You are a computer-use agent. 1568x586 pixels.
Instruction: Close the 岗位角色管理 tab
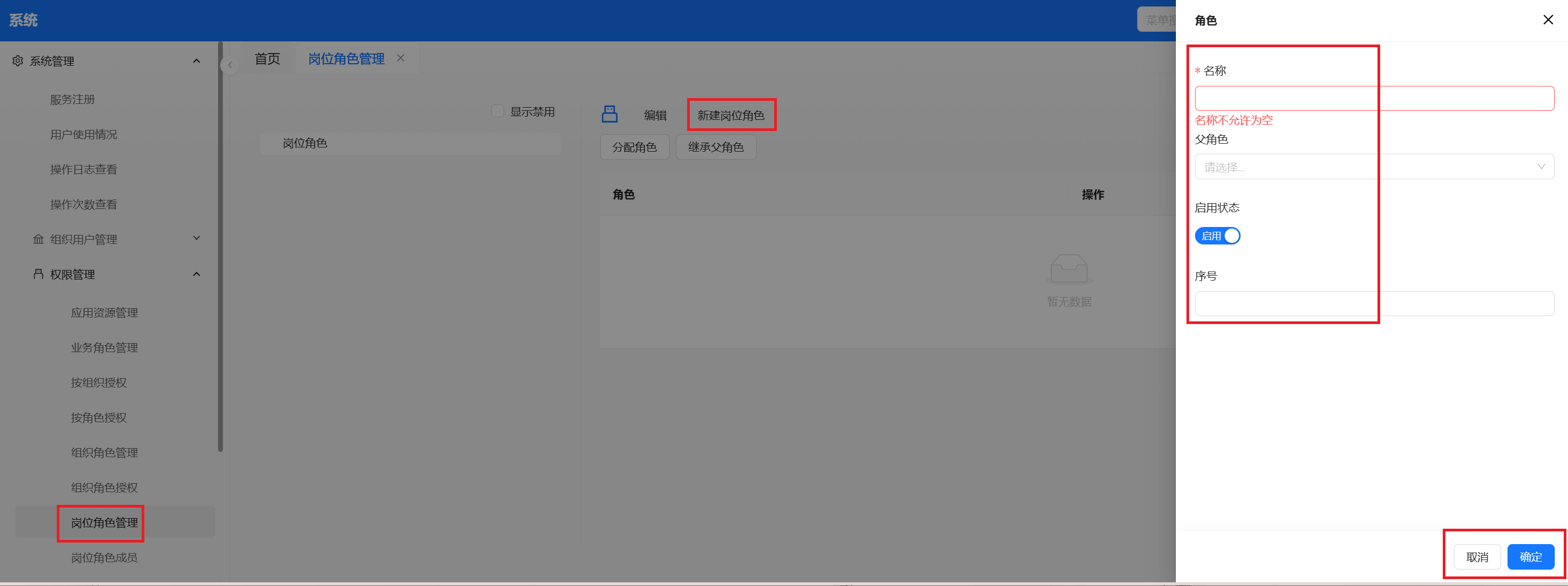[401, 58]
